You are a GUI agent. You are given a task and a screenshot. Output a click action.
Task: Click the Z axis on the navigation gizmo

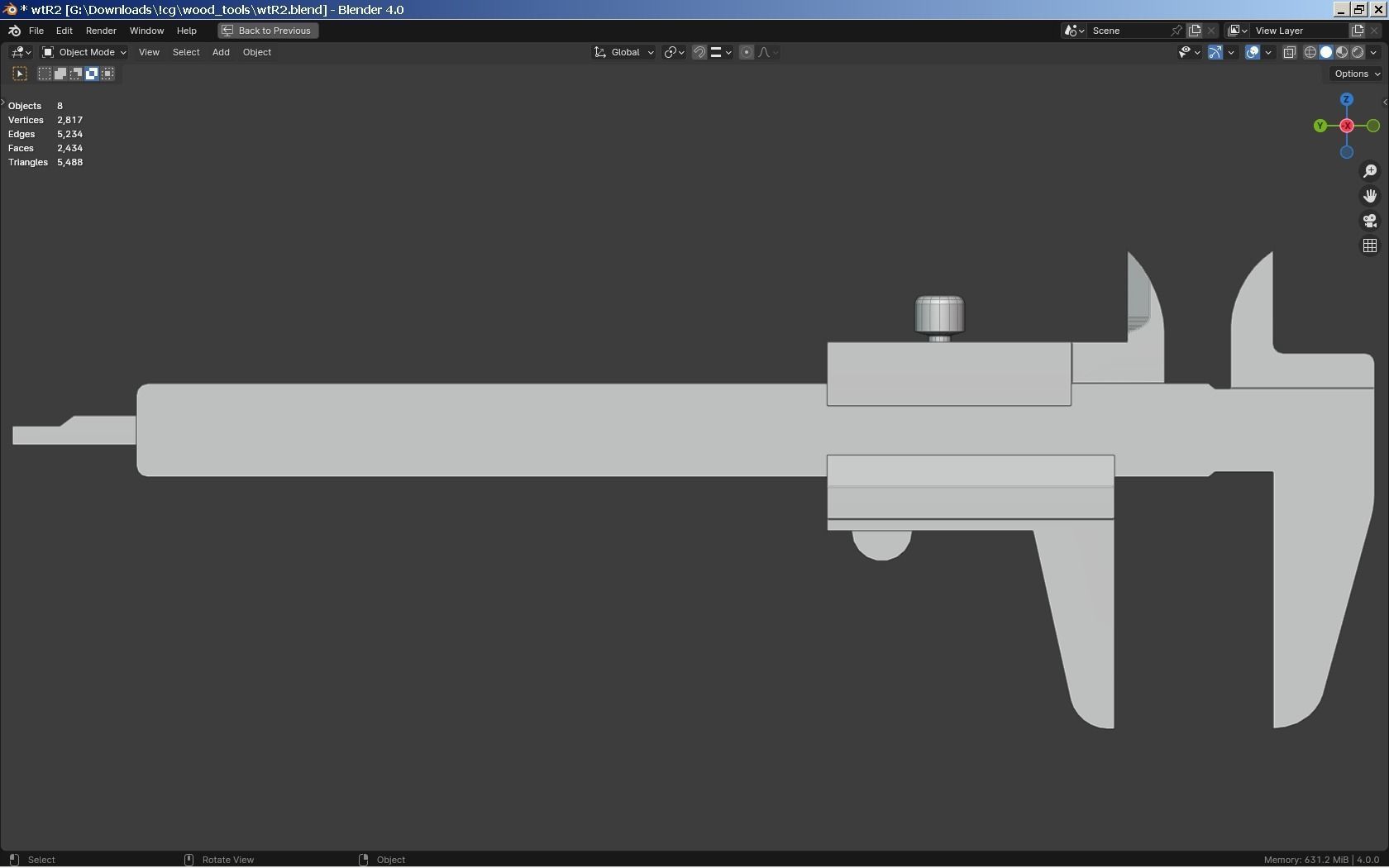tap(1347, 99)
